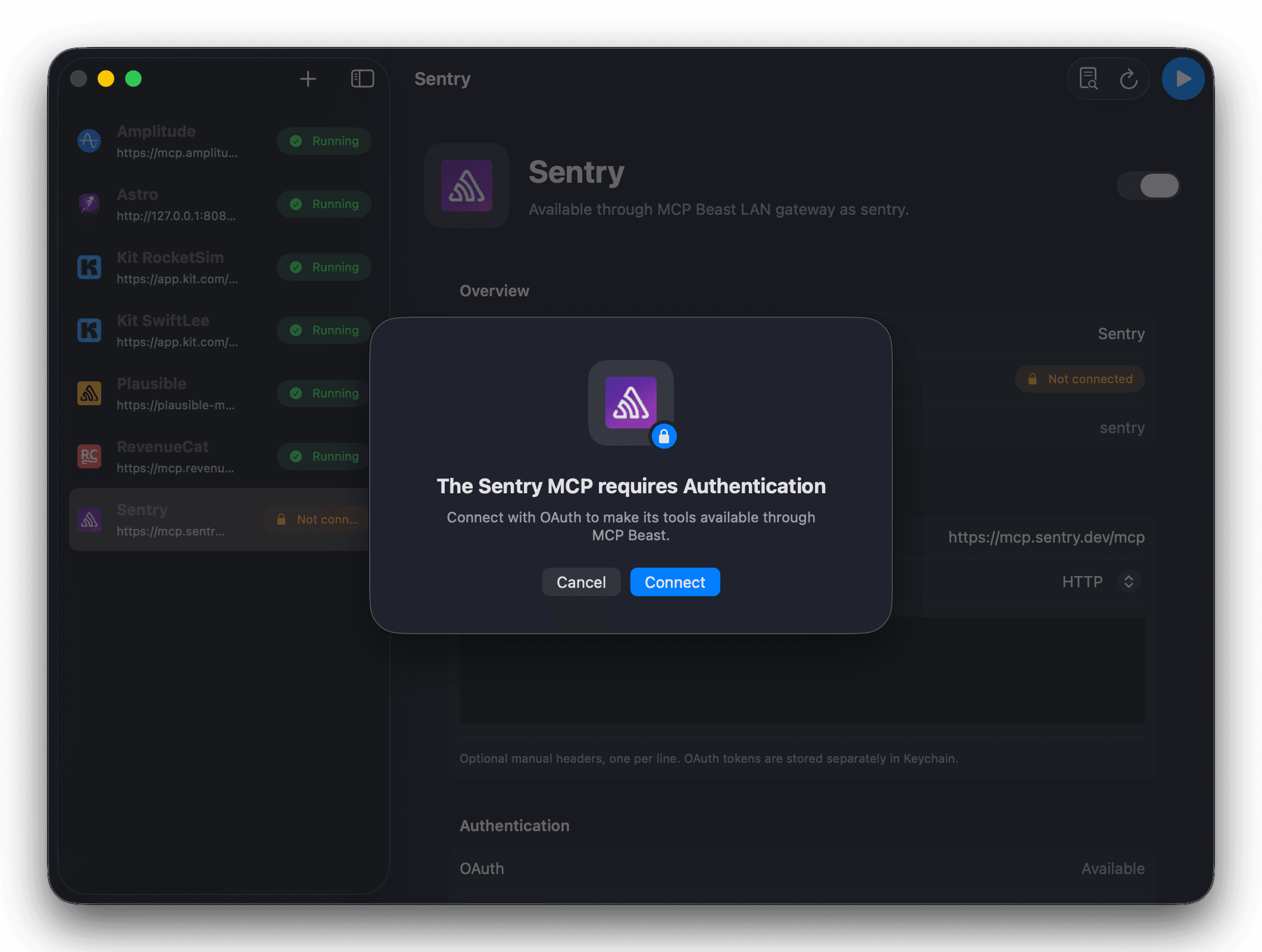Click the optional manual headers hint text

[x=709, y=759]
